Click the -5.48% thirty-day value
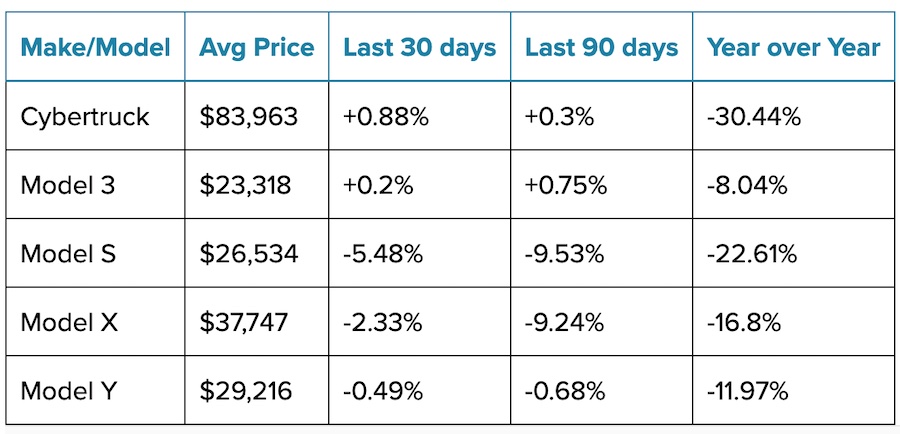This screenshot has height=434, width=900. point(383,254)
